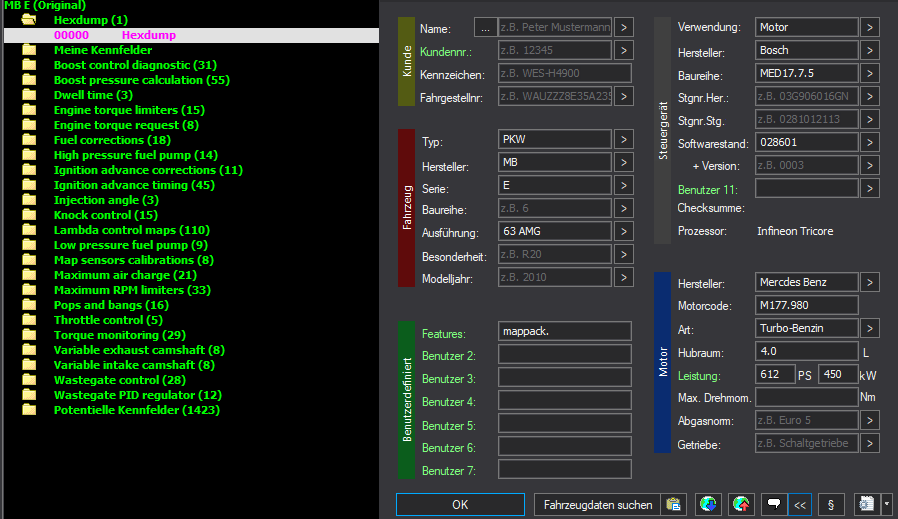Confirm with the OK button
Viewport: 898px width, 519px height.
pos(460,505)
